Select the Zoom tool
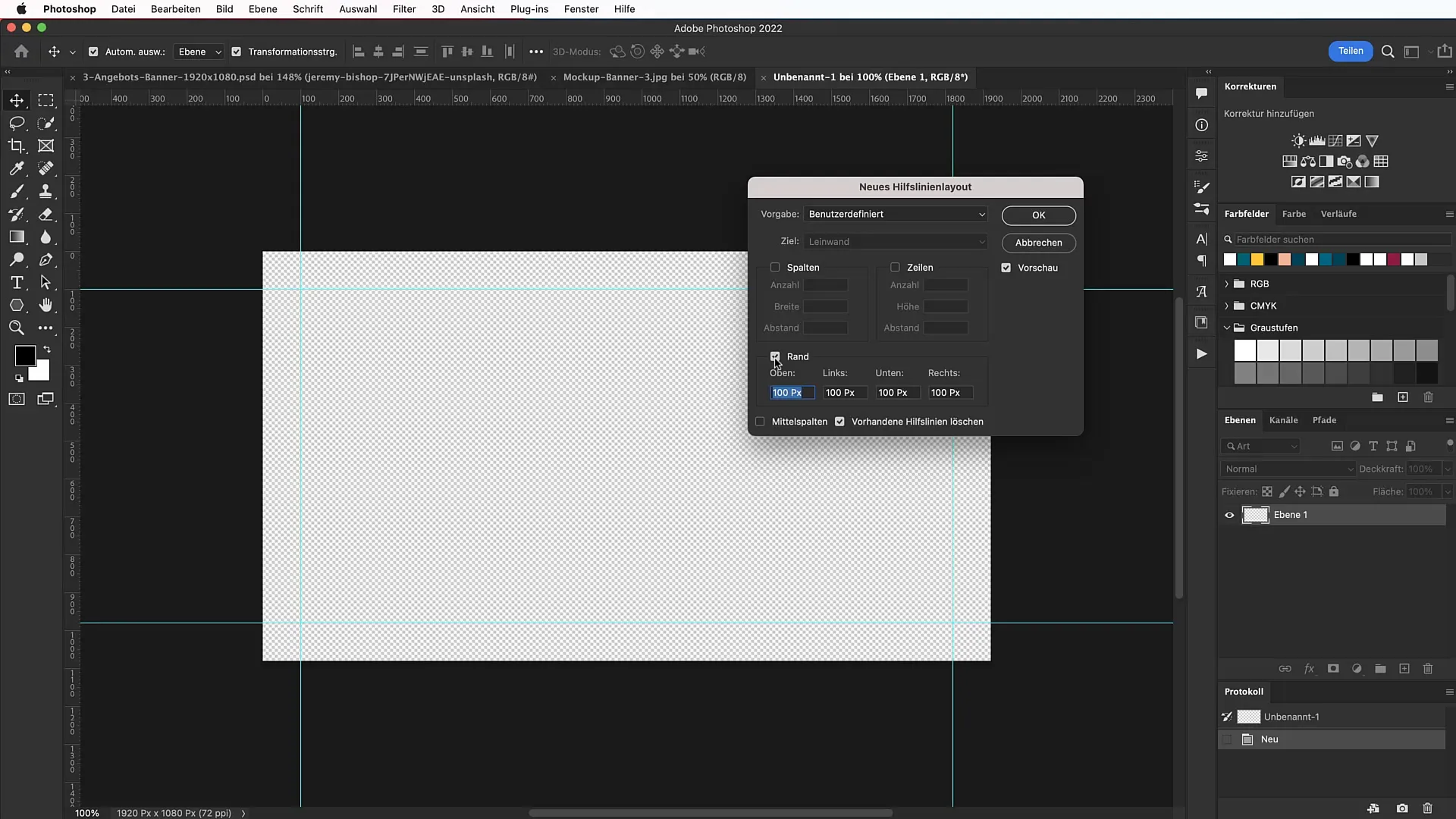Viewport: 1456px width, 819px height. 17,328
